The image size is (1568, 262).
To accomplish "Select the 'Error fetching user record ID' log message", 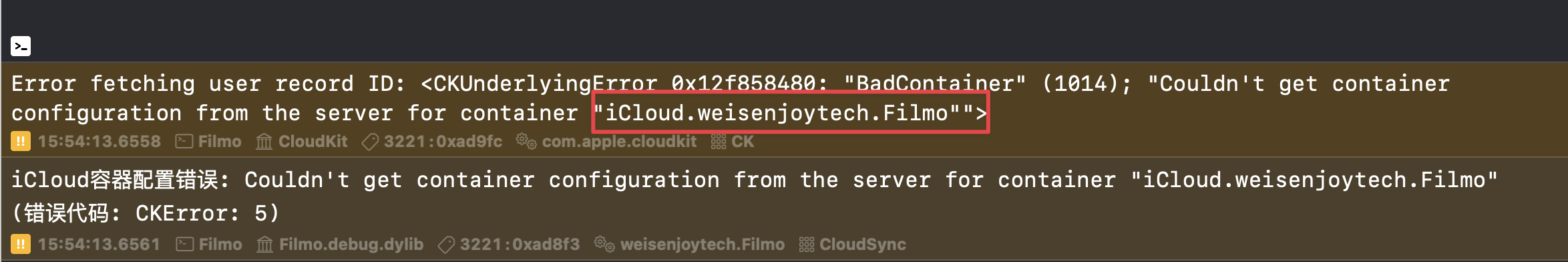I will (731, 98).
